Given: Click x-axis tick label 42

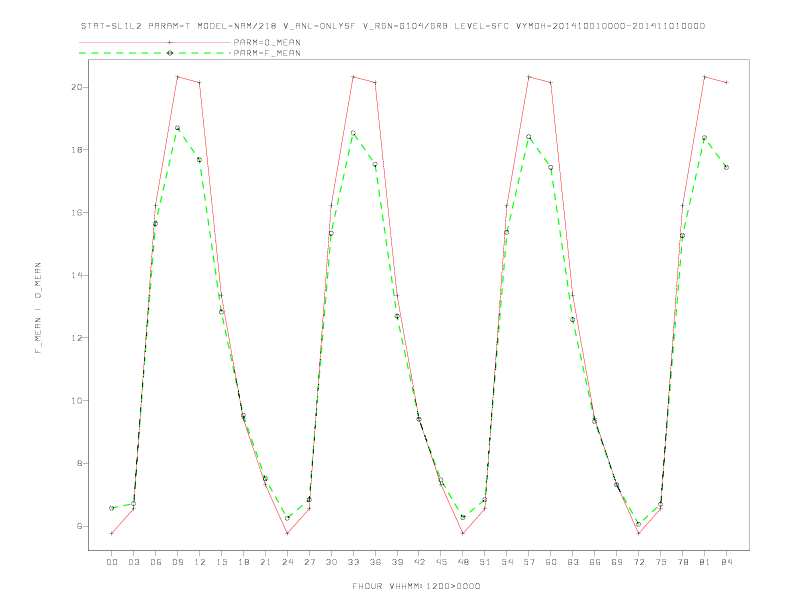Looking at the screenshot, I should tap(419, 562).
